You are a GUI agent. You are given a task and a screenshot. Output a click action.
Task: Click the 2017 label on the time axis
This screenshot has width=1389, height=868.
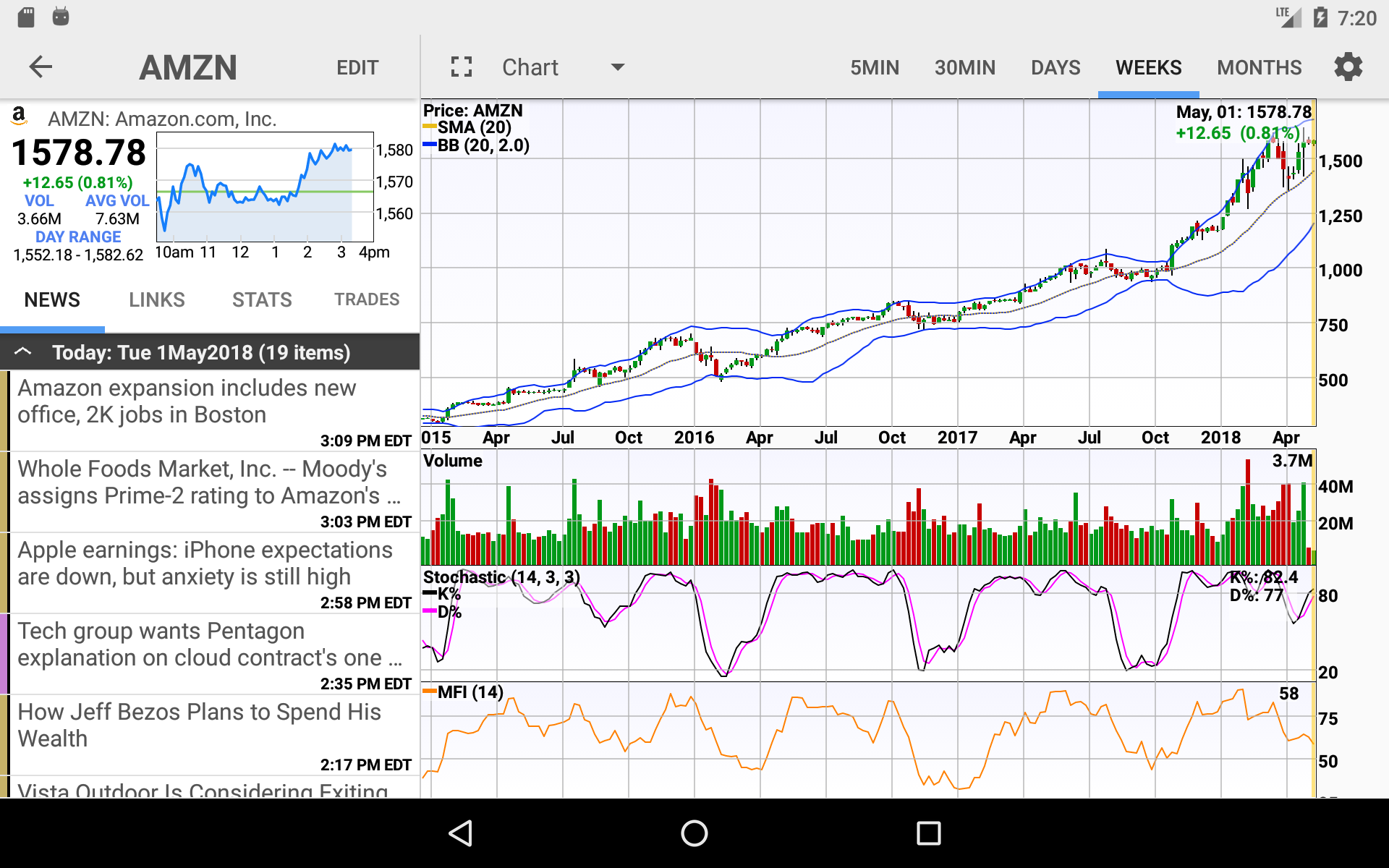tap(957, 438)
